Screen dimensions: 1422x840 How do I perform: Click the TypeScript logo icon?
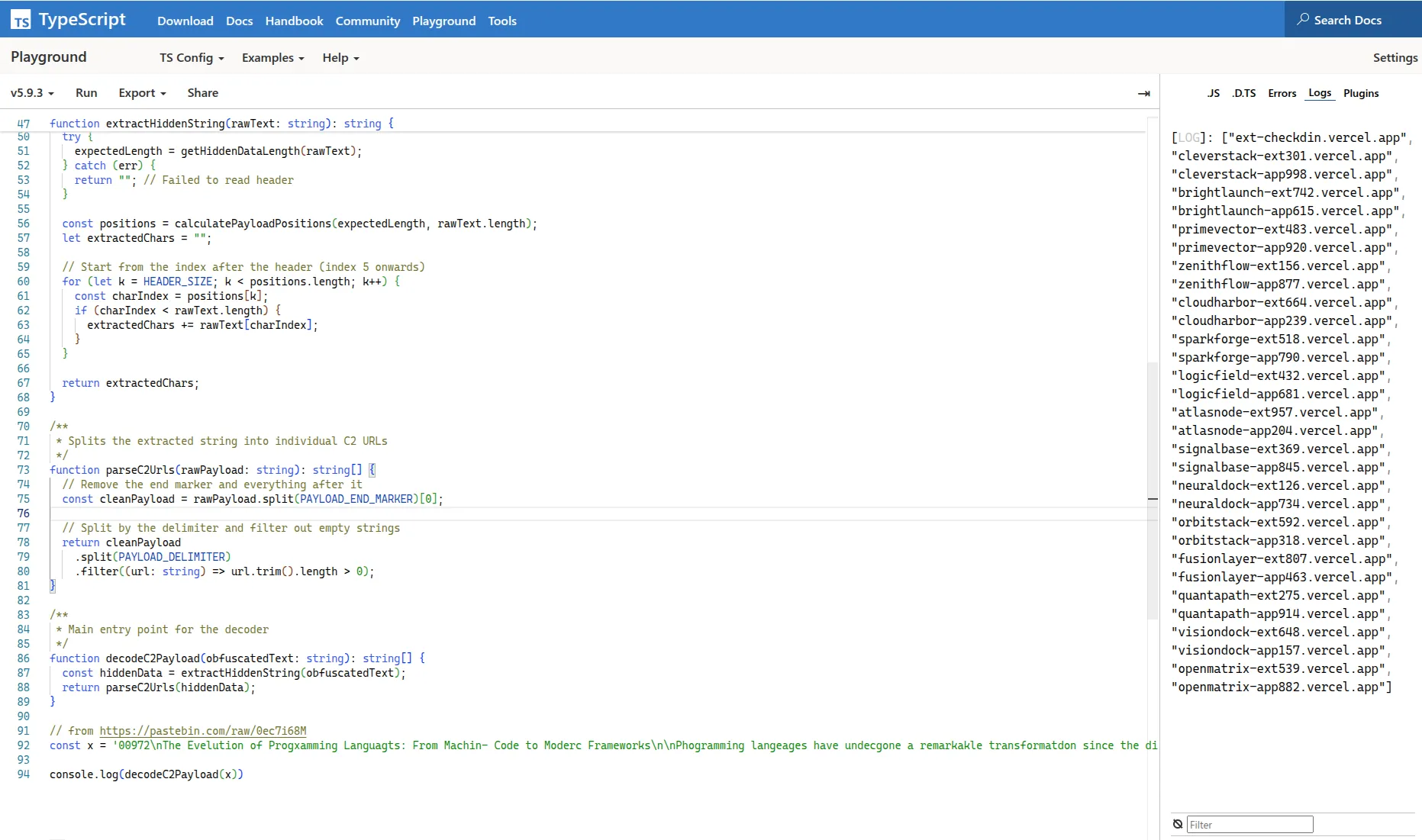[20, 19]
